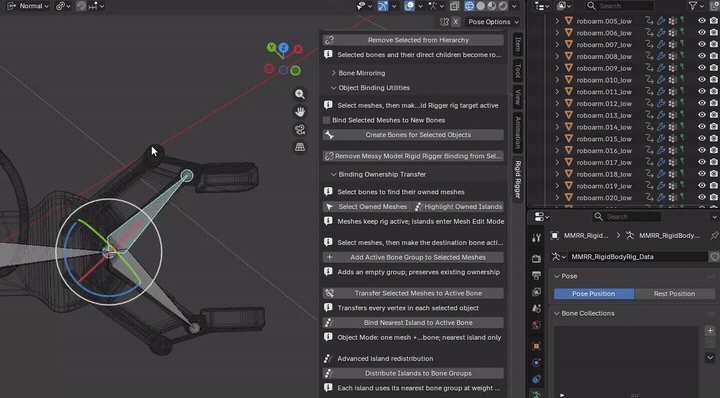Open the Tool properties tab icon
The image size is (720, 398).
(536, 238)
